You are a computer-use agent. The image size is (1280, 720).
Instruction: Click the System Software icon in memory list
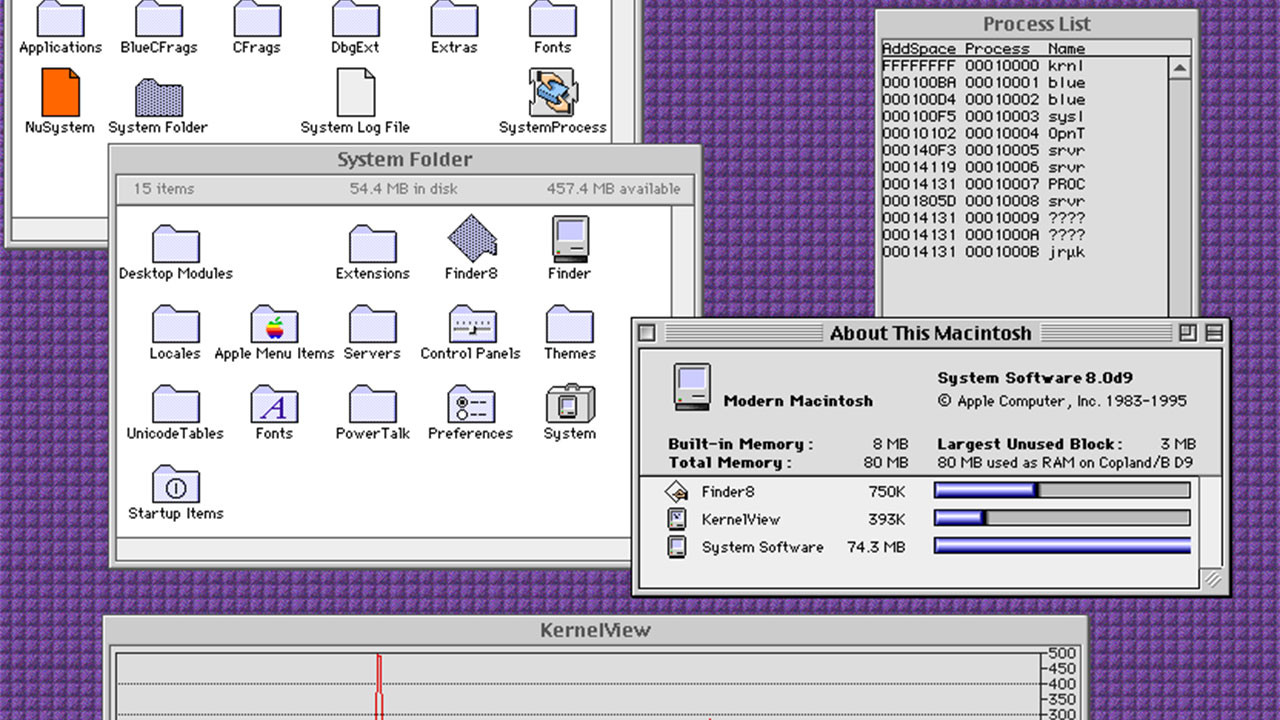tap(677, 547)
